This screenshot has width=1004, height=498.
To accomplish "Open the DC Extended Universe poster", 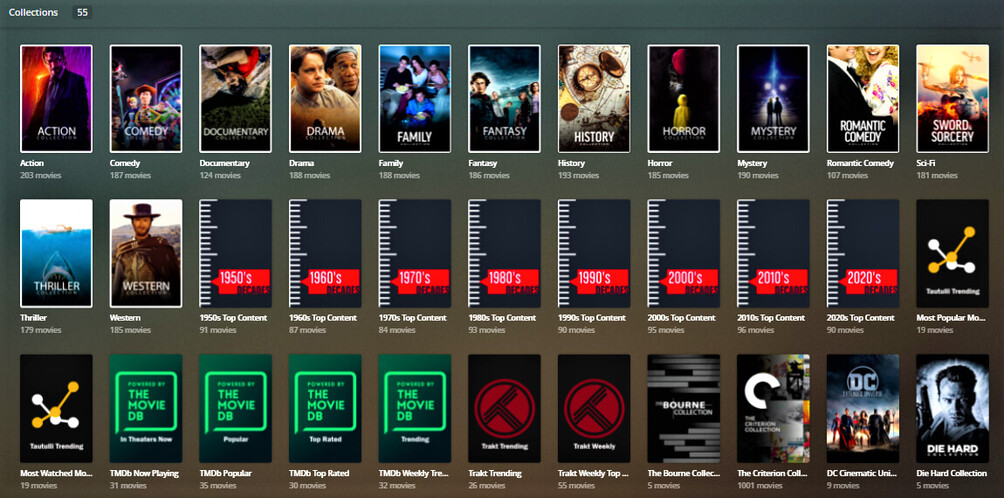I will 863,408.
